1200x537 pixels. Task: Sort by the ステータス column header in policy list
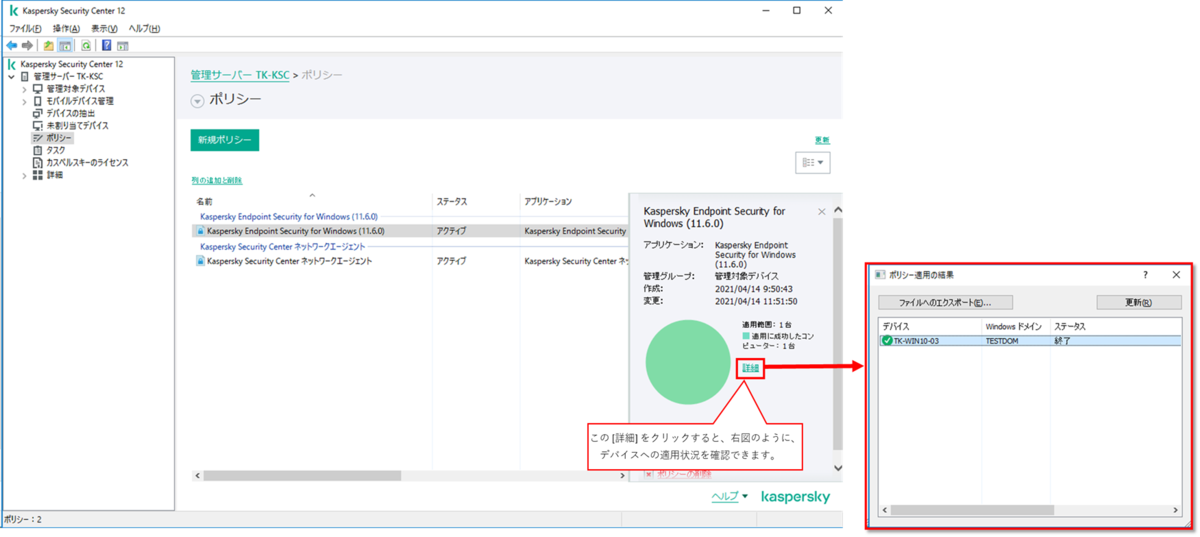pos(476,202)
